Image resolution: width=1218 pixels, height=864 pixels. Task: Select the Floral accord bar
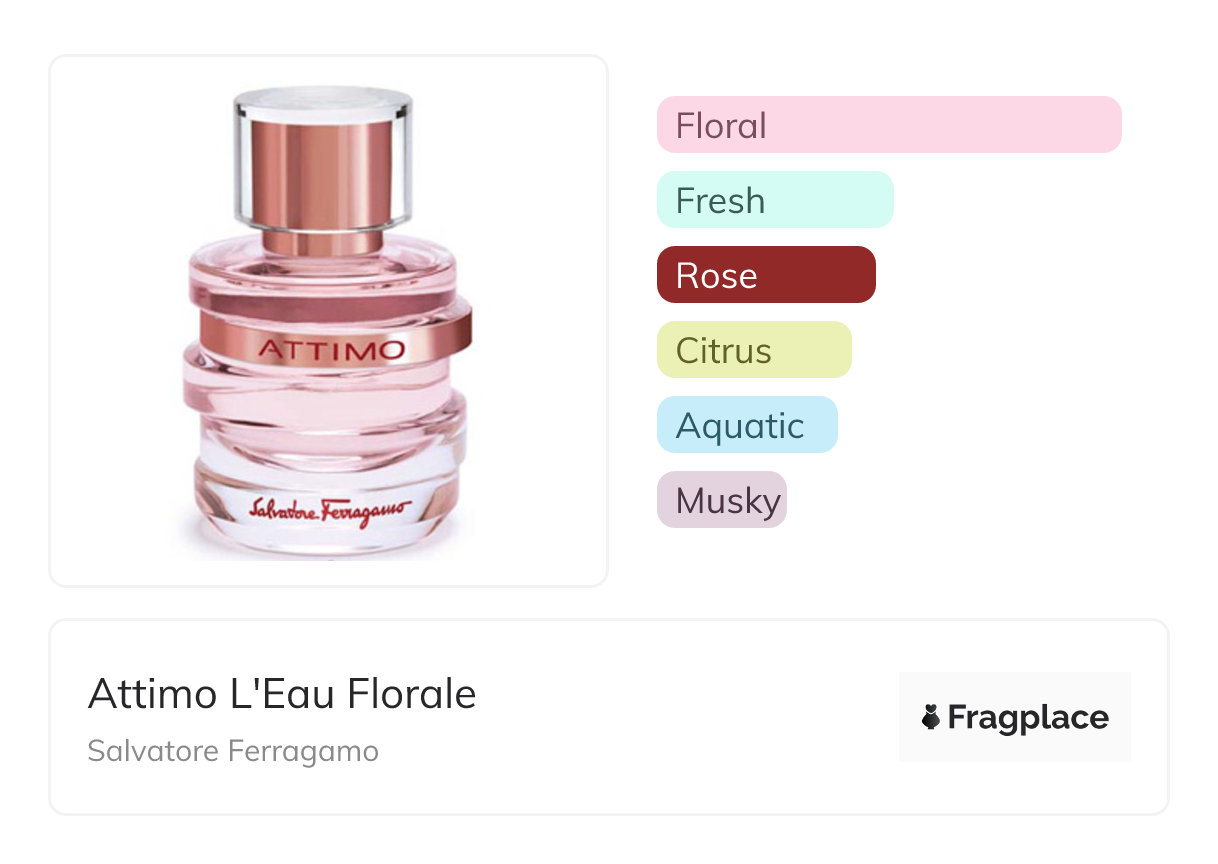point(888,125)
